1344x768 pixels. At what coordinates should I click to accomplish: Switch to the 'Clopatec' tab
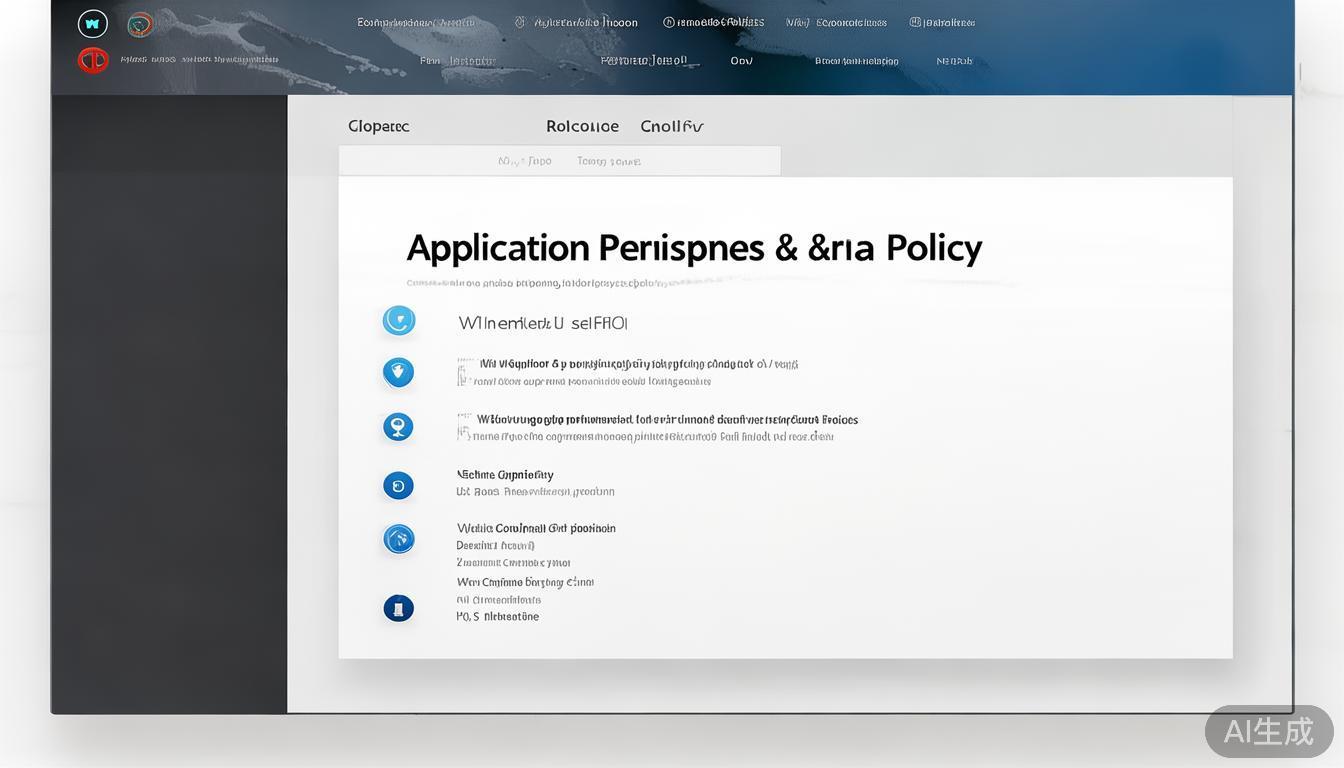coord(378,127)
